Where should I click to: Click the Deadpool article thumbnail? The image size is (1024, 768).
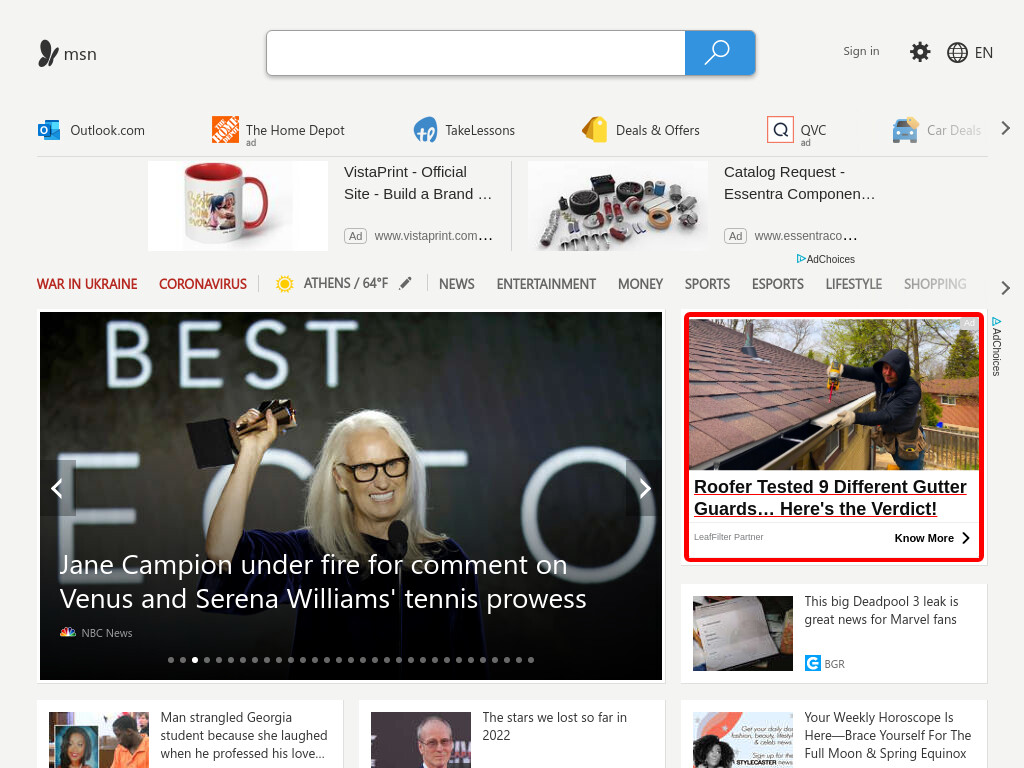tap(743, 633)
